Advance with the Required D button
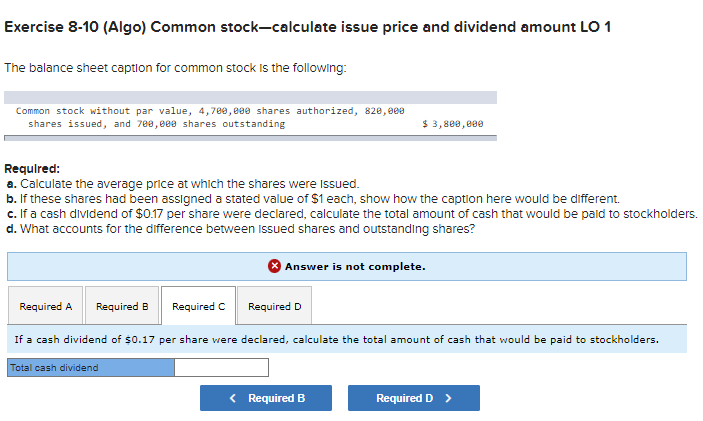The height and width of the screenshot is (421, 703). point(414,398)
